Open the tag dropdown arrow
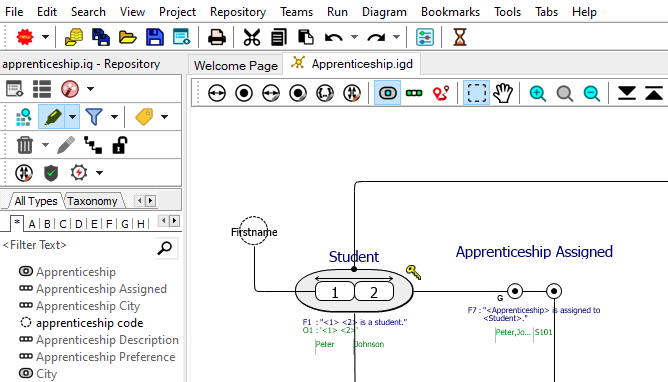Screen dimensions: 668x382 [x=164, y=117]
